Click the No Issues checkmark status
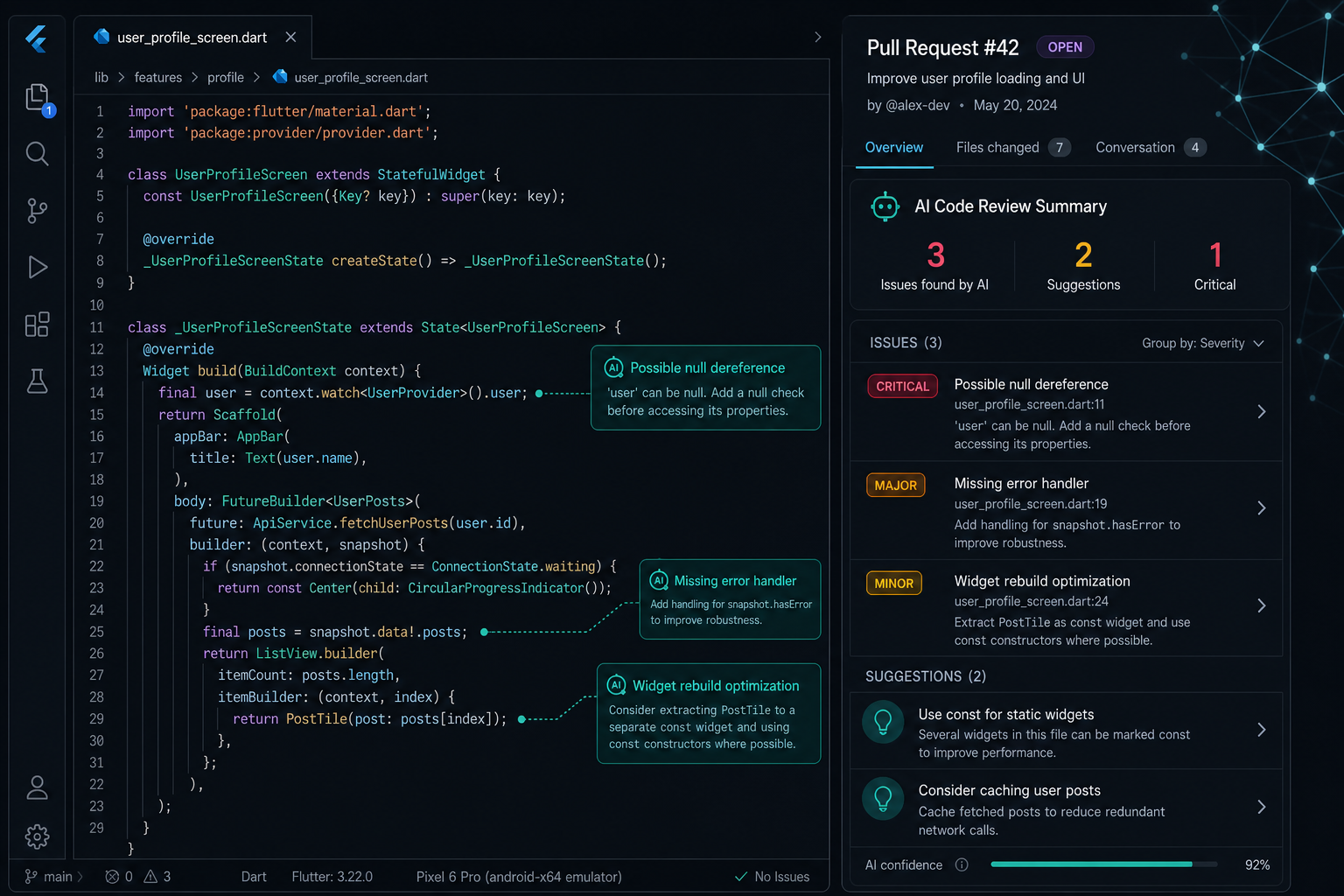Image resolution: width=1344 pixels, height=896 pixels. 772,876
